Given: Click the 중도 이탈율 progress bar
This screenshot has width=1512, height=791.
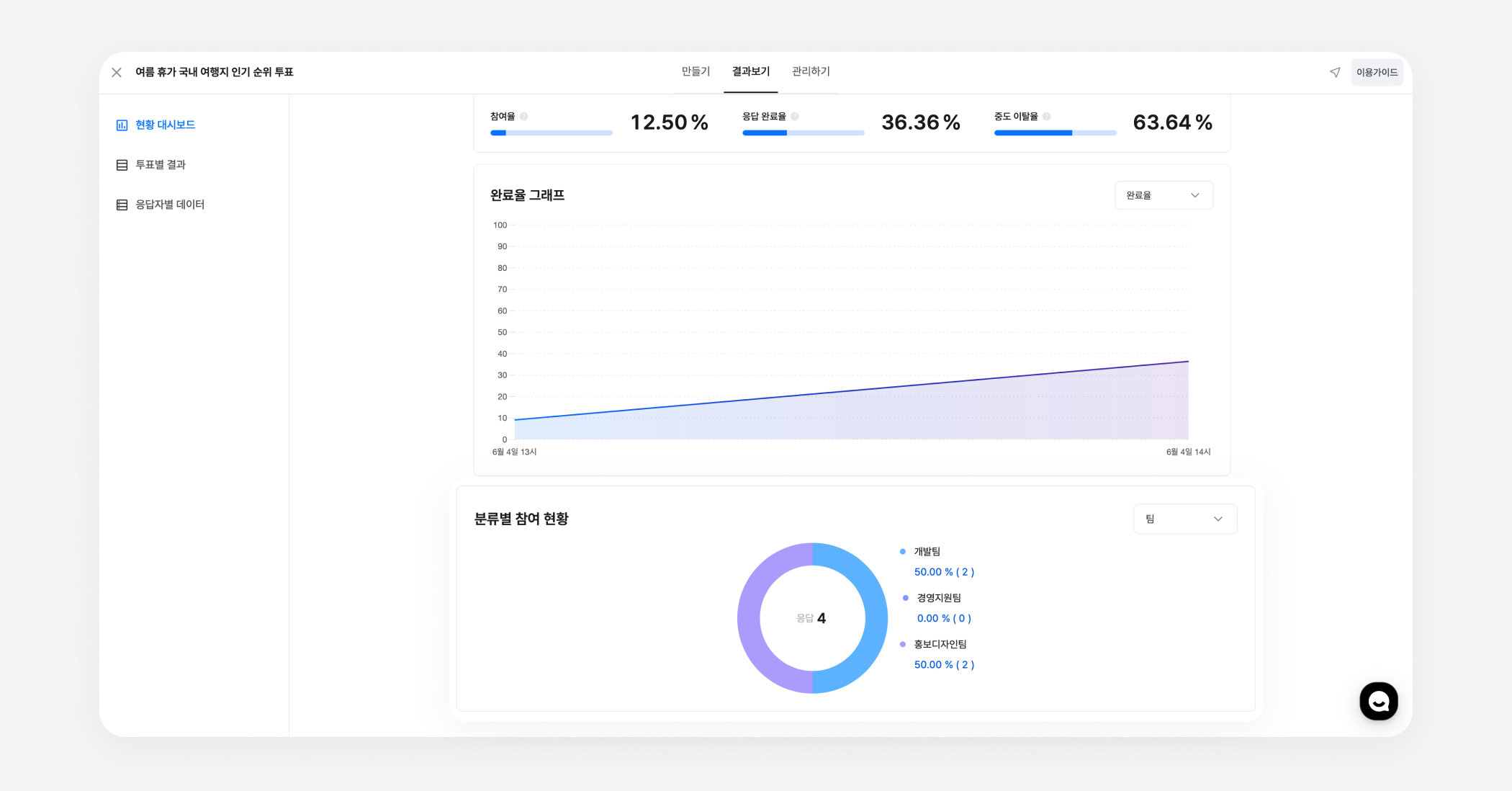Looking at the screenshot, I should (1055, 133).
